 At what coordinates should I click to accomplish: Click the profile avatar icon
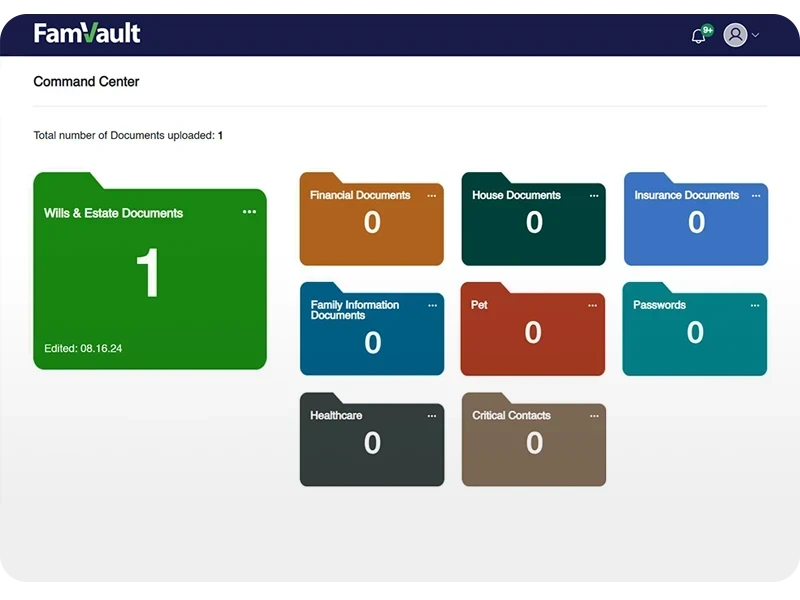pos(735,34)
